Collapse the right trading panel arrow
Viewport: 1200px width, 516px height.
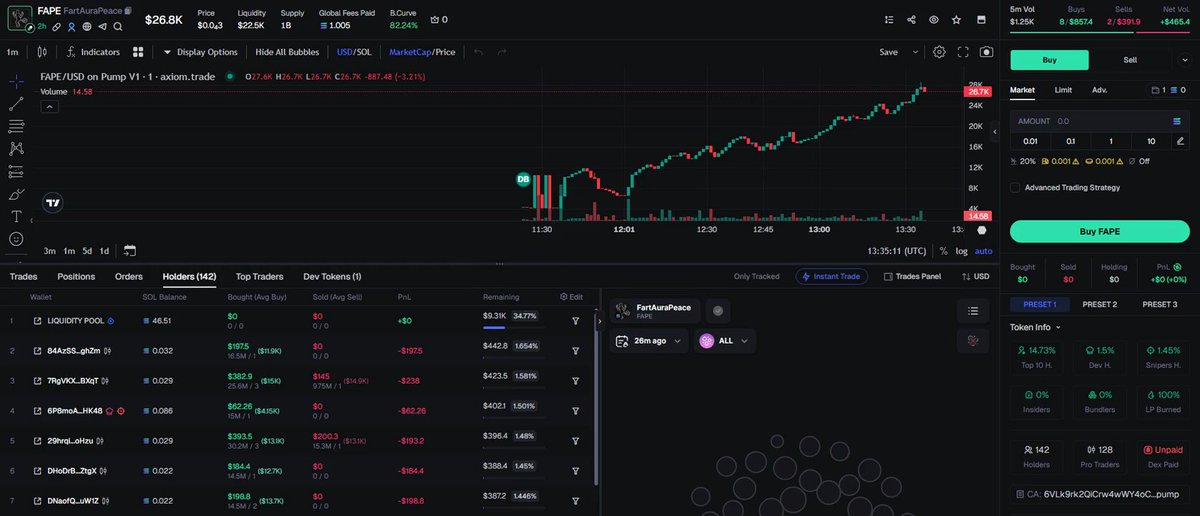(994, 131)
